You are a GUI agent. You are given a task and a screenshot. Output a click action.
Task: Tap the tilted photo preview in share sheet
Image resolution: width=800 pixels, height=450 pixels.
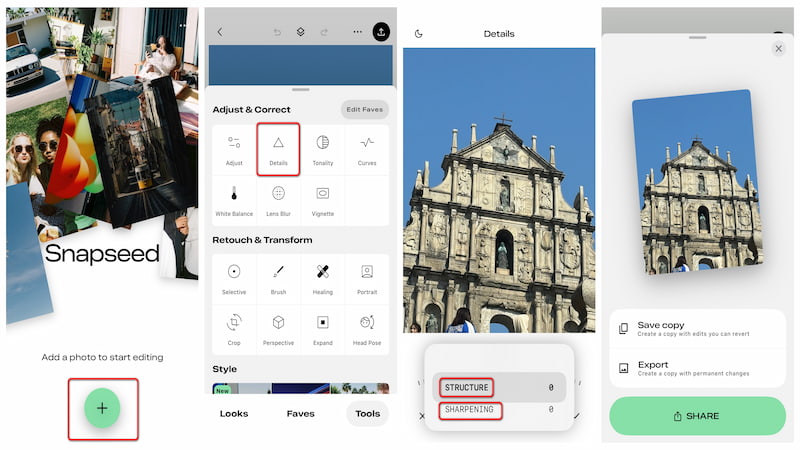pos(697,182)
